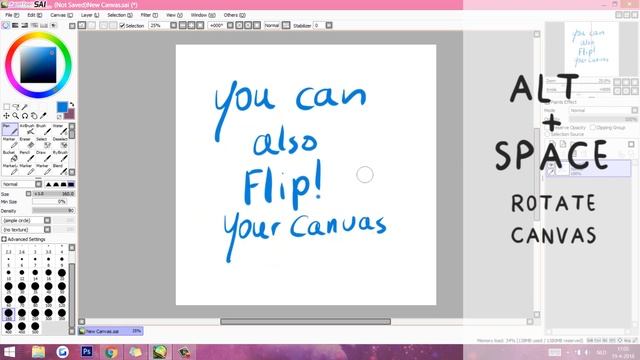Image resolution: width=640 pixels, height=360 pixels.
Task: Select the hand pan tool
Action: 34,116
